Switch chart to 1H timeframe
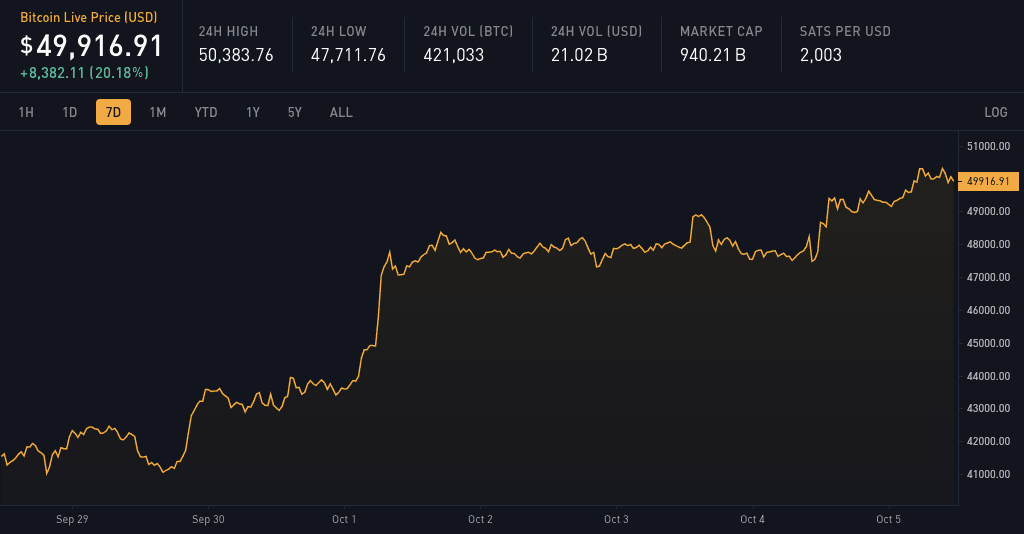This screenshot has width=1024, height=534. click(26, 112)
